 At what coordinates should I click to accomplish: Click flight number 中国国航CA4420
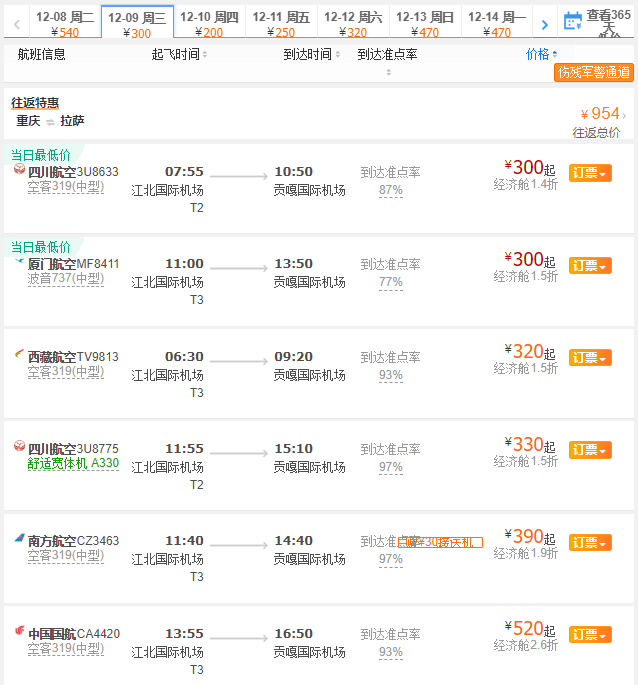pos(74,633)
